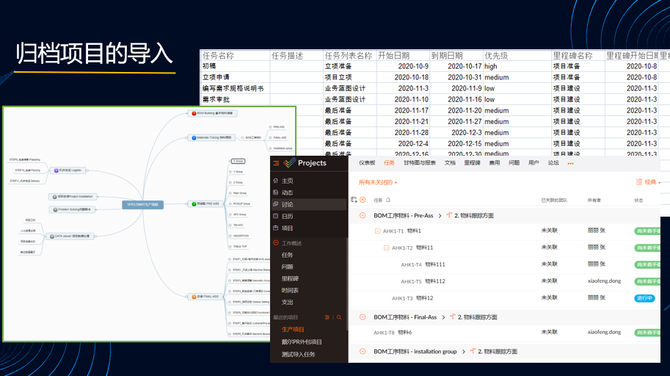Click the green status badge of AHK1-T1
The height and width of the screenshot is (376, 670).
pos(647,231)
